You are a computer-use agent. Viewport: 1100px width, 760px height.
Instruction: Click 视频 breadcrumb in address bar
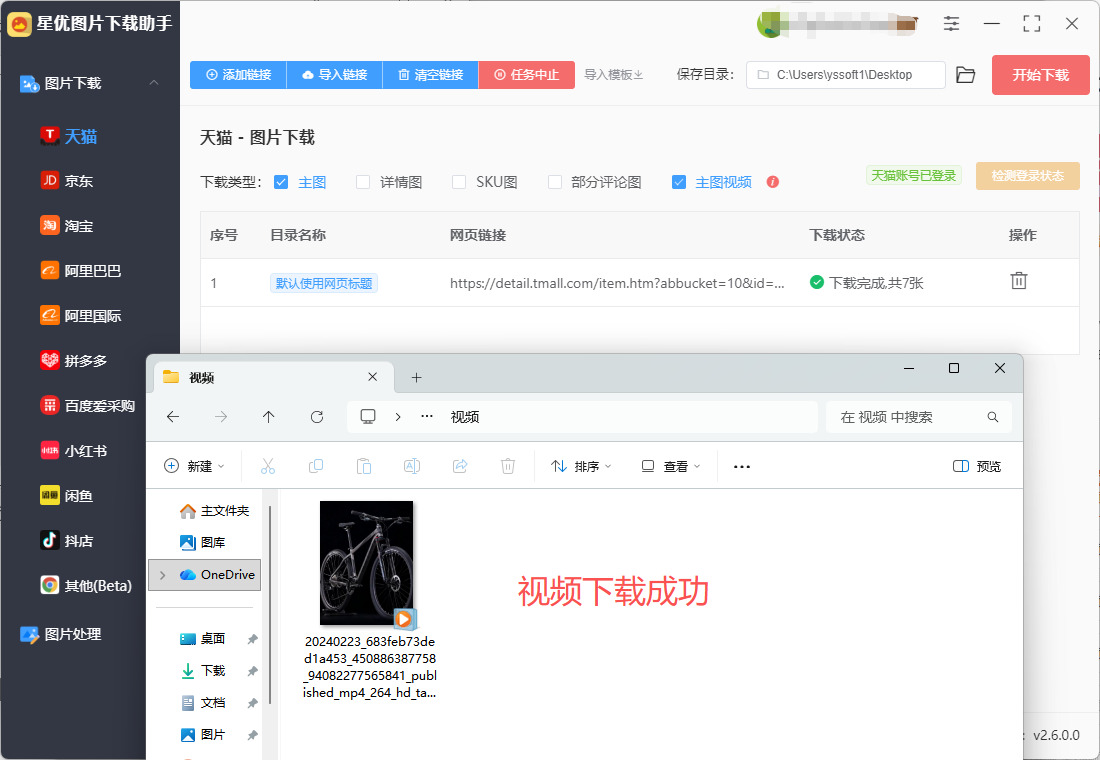tap(464, 417)
